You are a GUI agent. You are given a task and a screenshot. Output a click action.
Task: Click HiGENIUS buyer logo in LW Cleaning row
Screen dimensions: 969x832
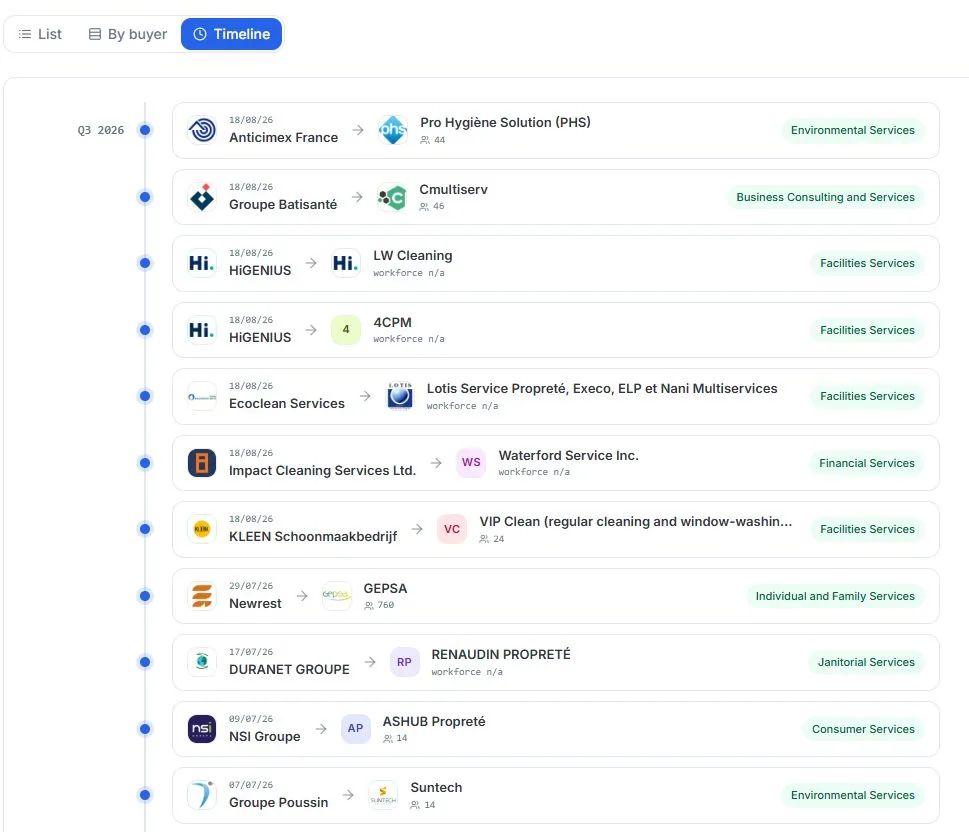click(x=202, y=263)
